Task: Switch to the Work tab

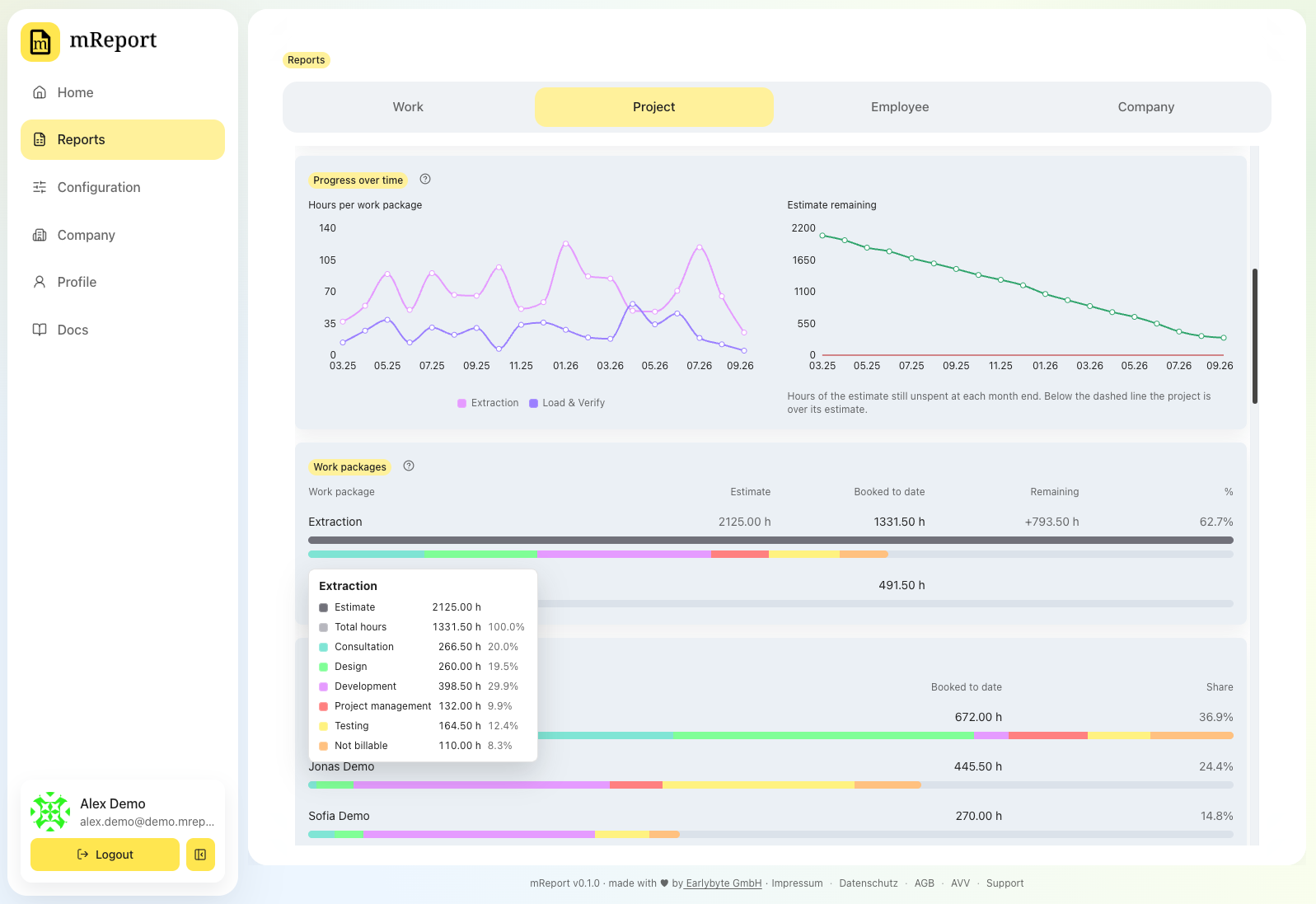Action: click(408, 107)
